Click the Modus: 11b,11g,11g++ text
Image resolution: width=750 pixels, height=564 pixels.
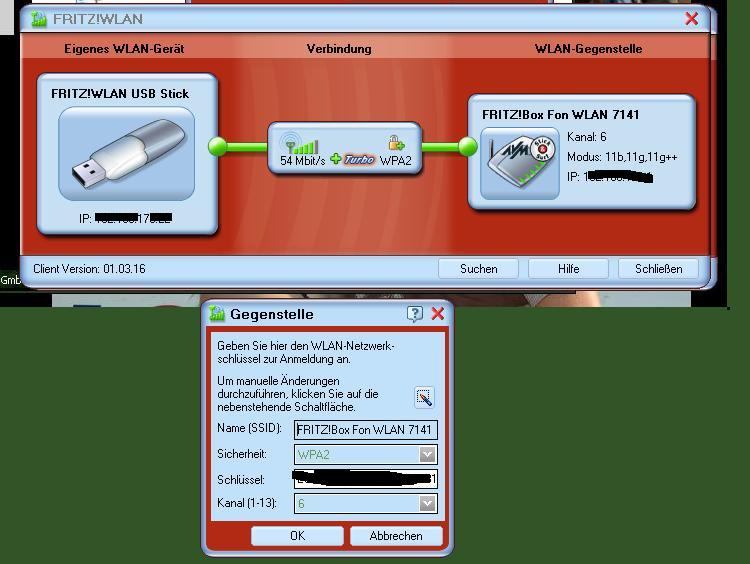(622, 157)
